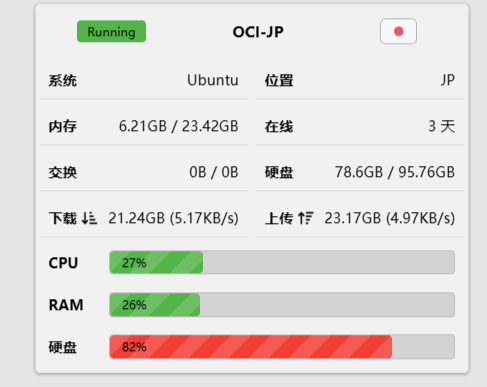Click the RAM 26% progress bar

282,305
